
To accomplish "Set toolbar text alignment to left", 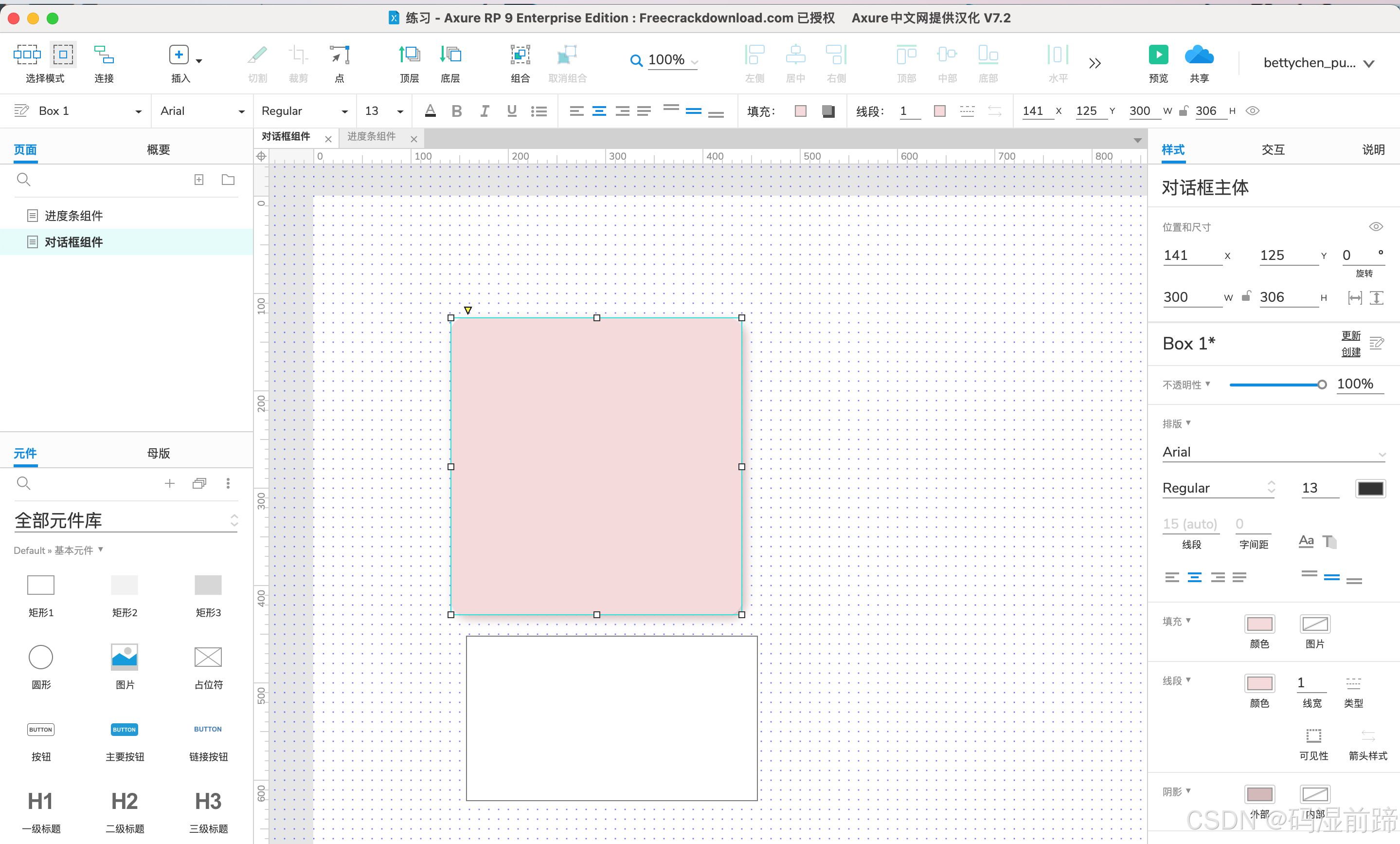I will pos(577,111).
